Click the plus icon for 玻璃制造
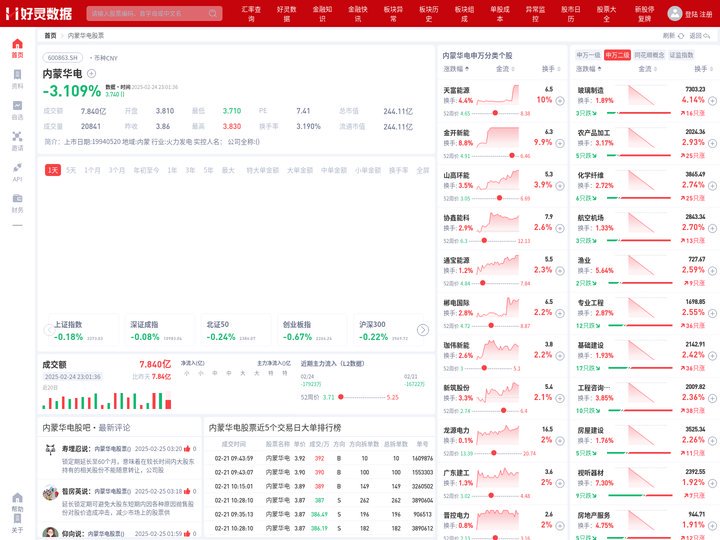Screen dimensions: 720x540 tap(712, 101)
